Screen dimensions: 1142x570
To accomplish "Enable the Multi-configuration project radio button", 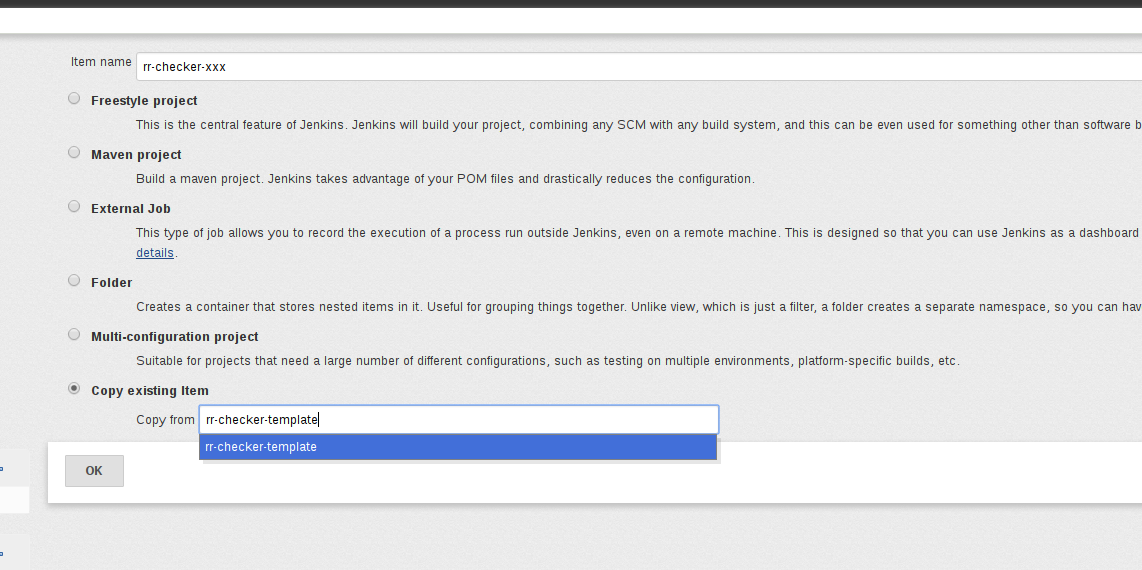I will (x=74, y=335).
